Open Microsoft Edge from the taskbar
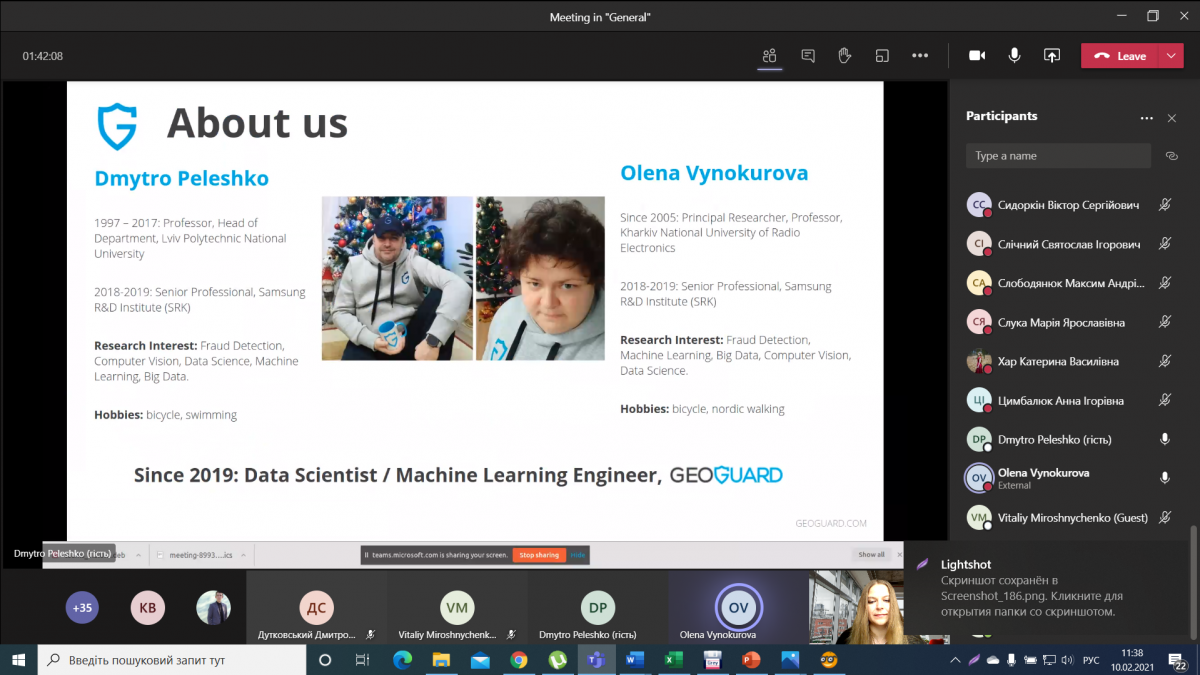This screenshot has width=1200, height=675. coord(402,660)
